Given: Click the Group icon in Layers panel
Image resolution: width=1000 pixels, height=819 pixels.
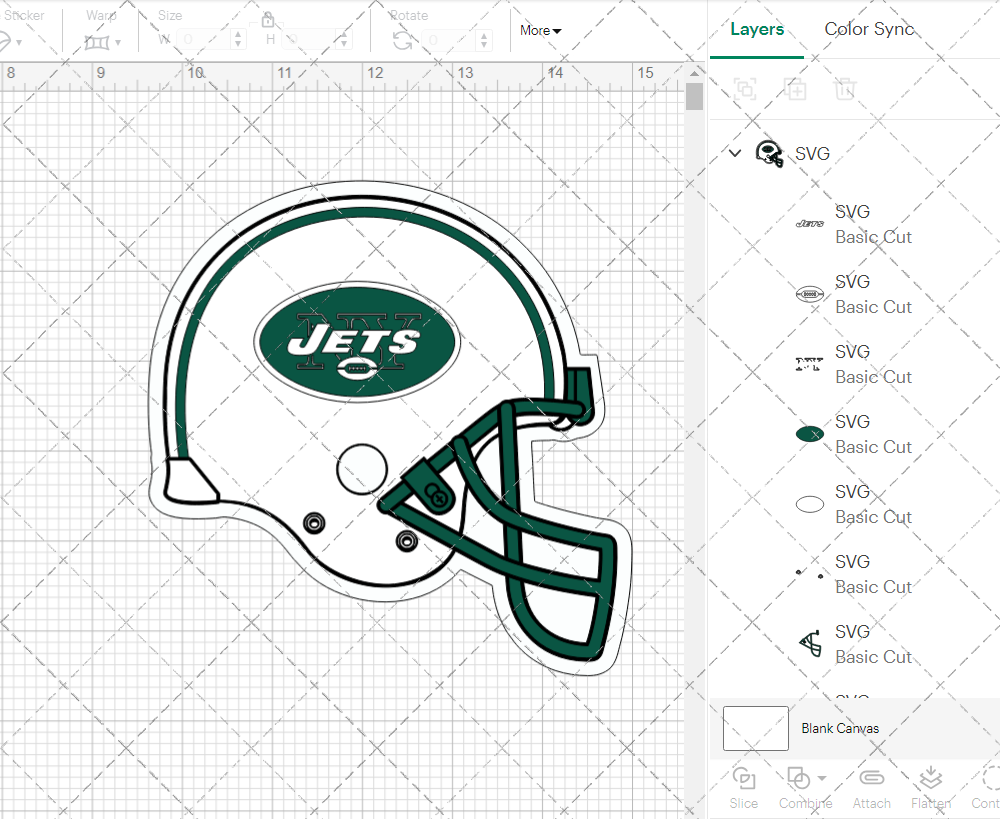Looking at the screenshot, I should pyautogui.click(x=744, y=89).
